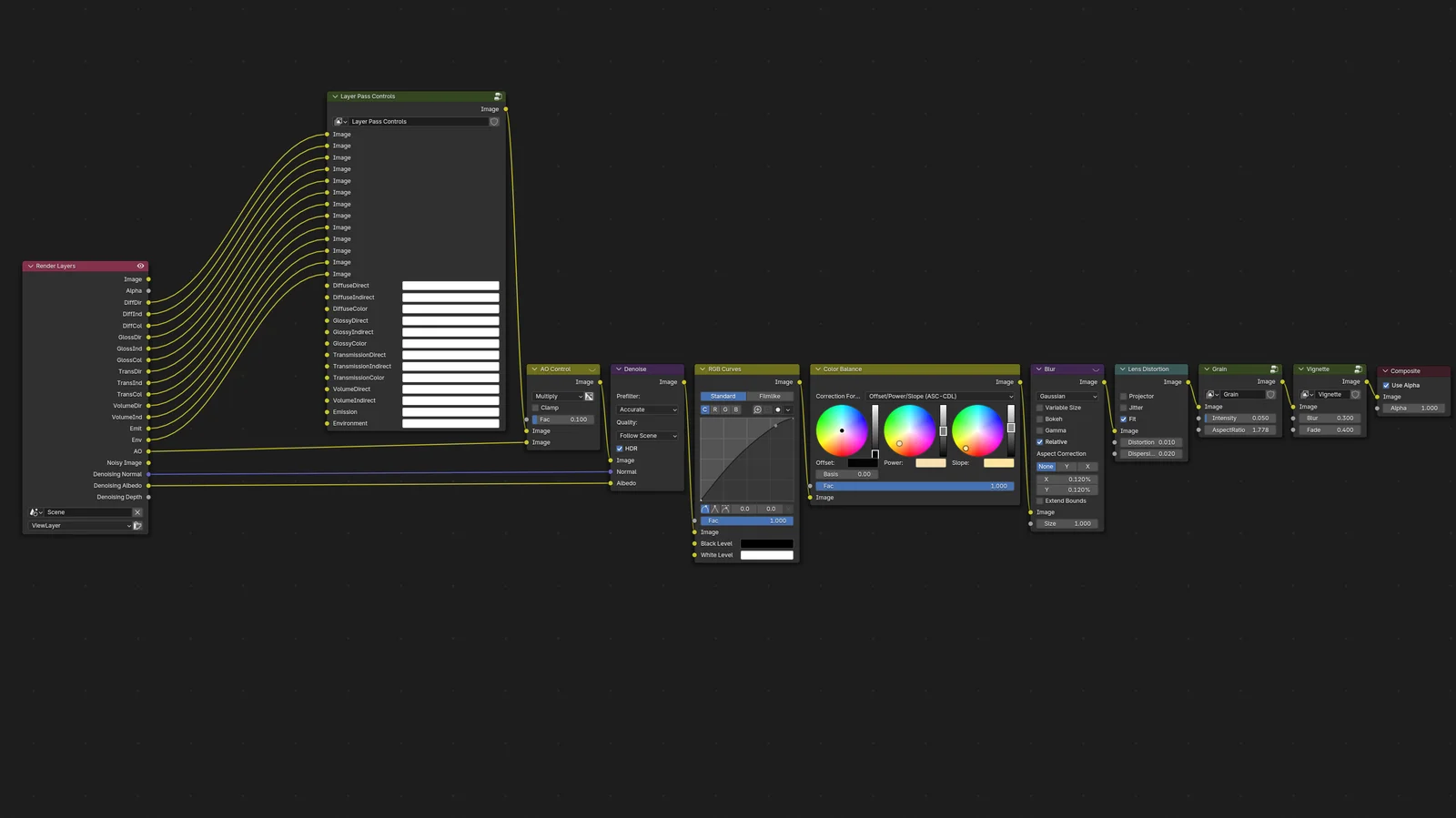This screenshot has height=818, width=1456.
Task: Toggle Render Layers node preview eye icon
Action: (x=140, y=267)
